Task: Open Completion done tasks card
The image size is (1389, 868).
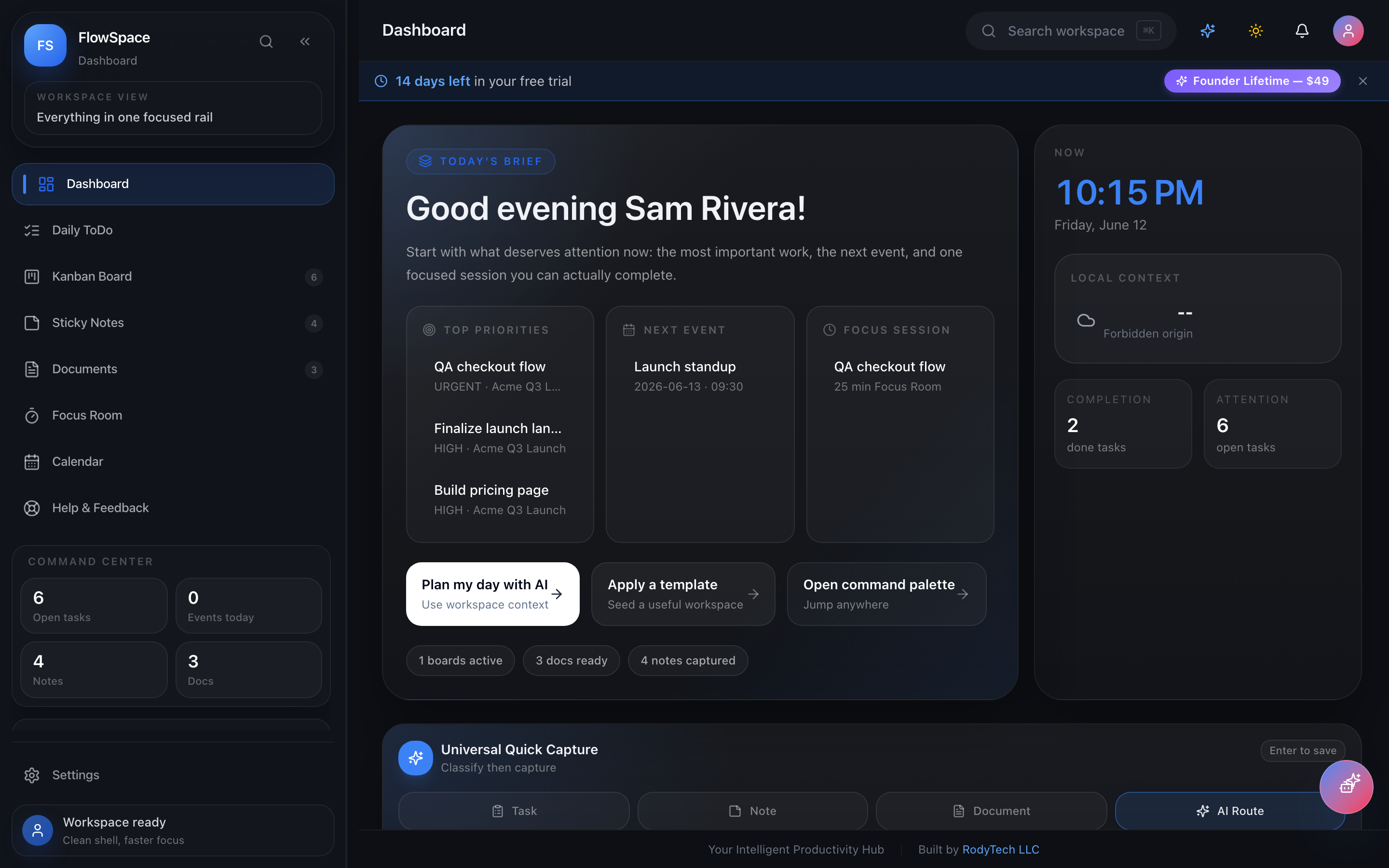Action: pyautogui.click(x=1123, y=424)
